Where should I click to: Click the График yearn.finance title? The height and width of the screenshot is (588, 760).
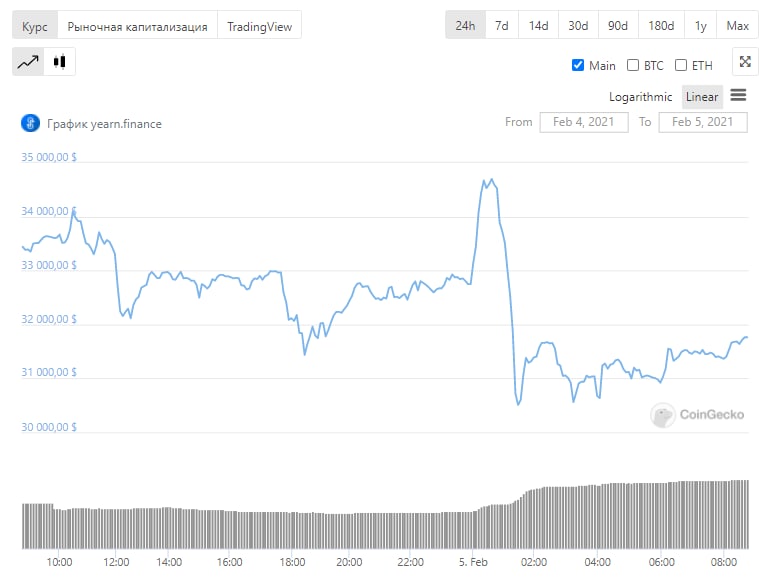click(104, 124)
